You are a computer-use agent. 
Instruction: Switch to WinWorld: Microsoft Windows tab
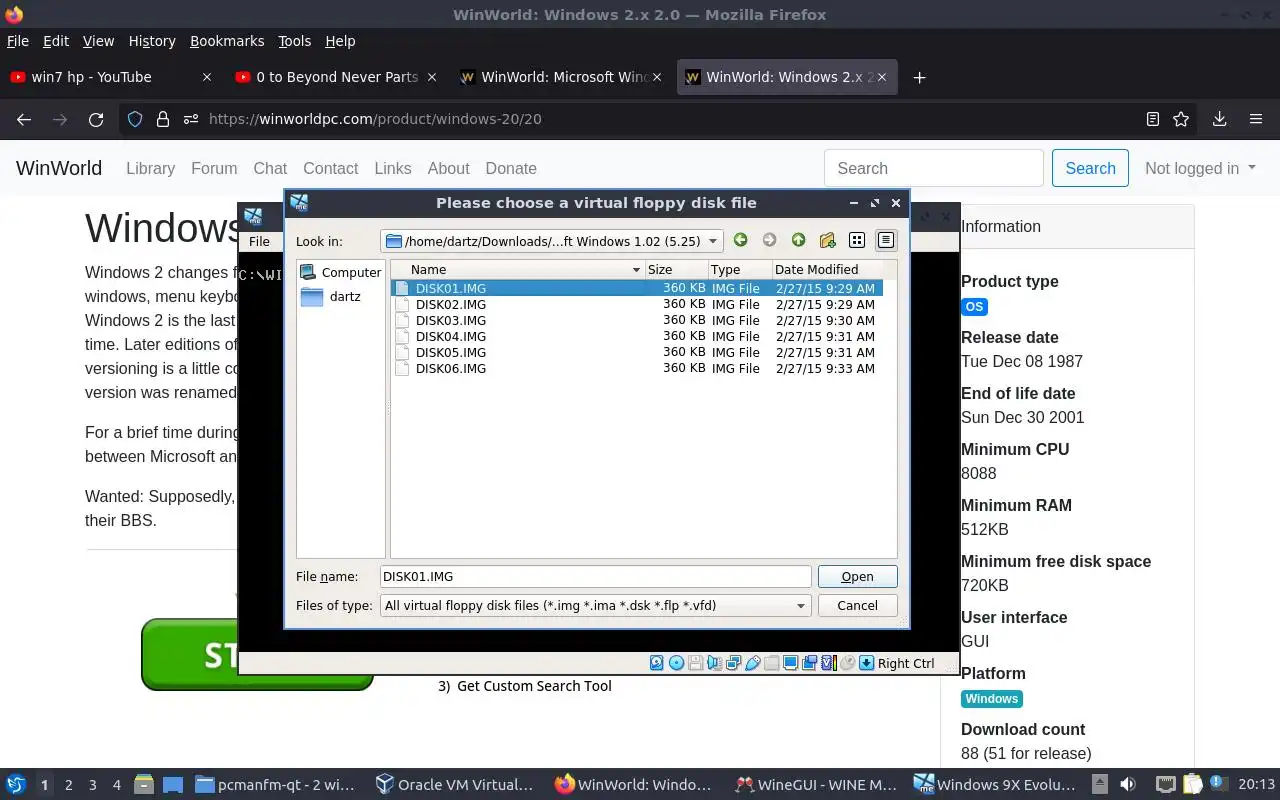[562, 77]
